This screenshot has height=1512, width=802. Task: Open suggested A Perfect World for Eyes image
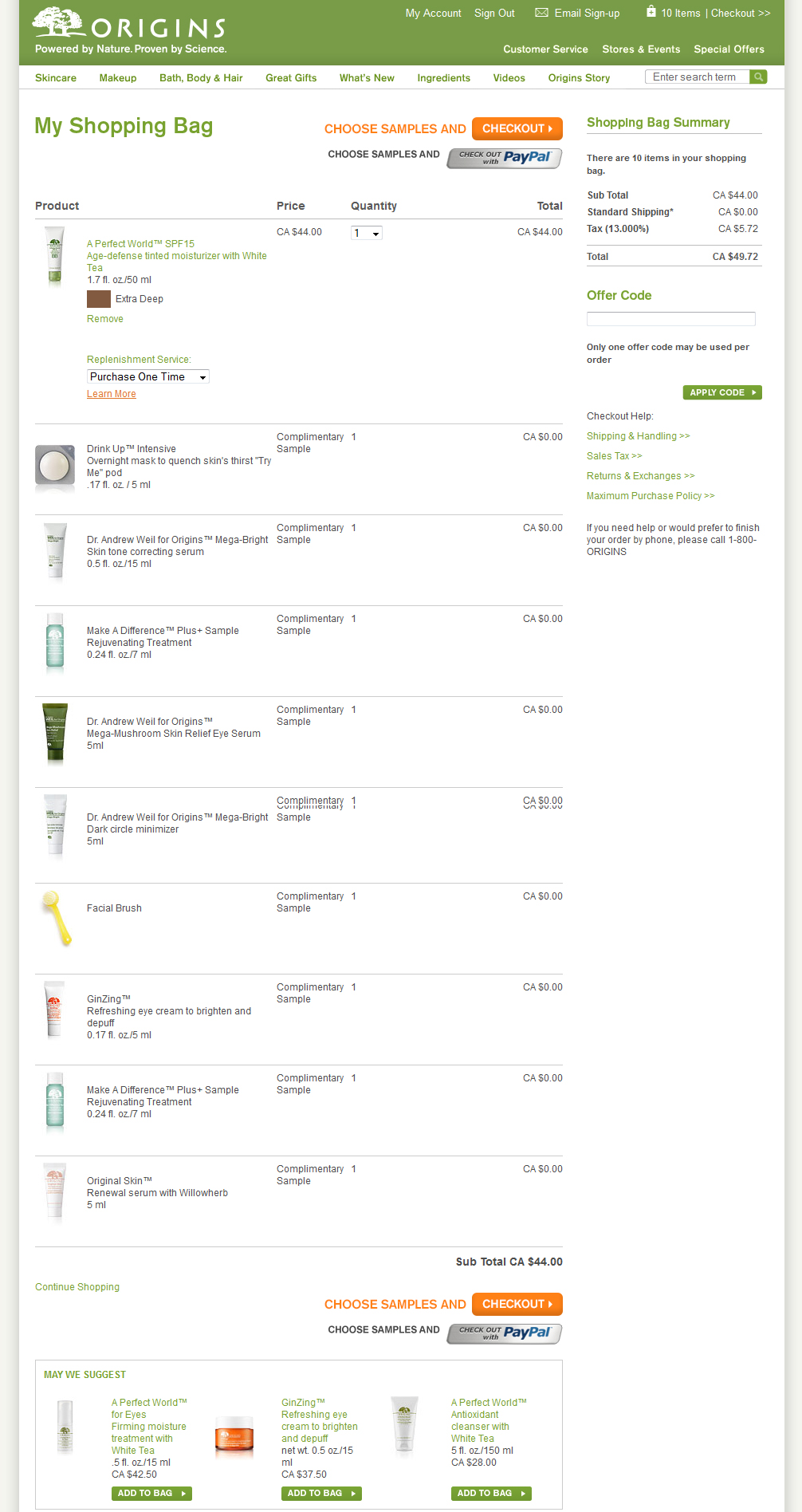(65, 1427)
